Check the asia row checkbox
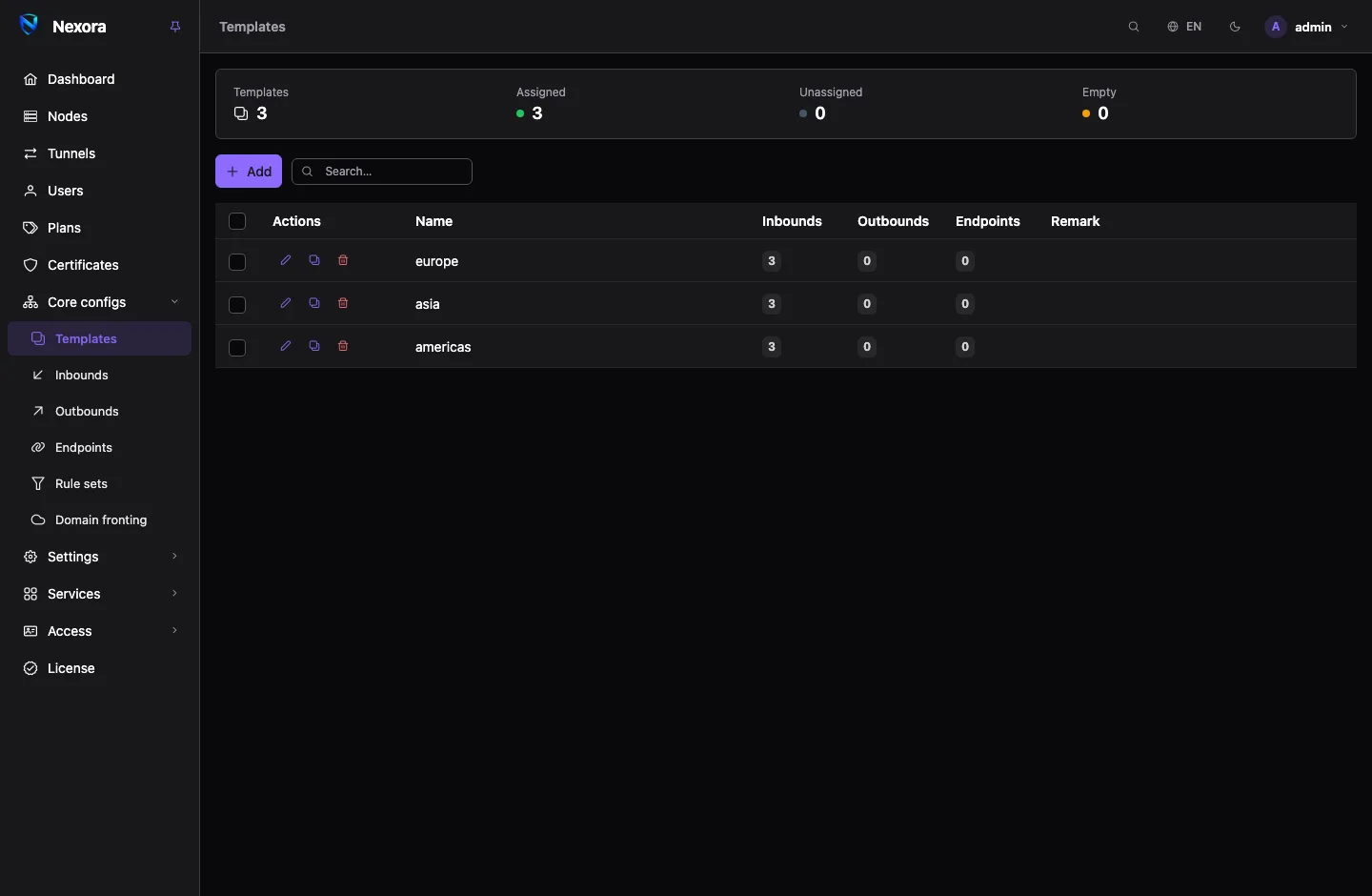 click(x=237, y=305)
